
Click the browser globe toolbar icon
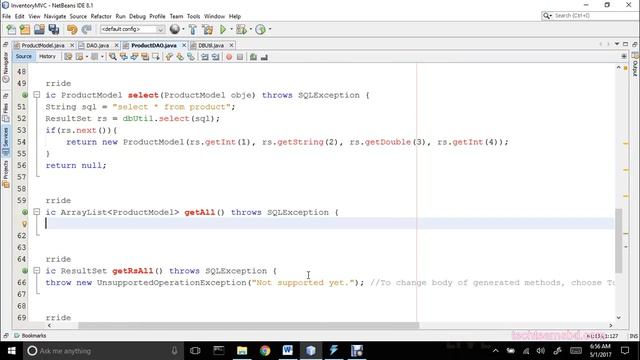(x=175, y=29)
